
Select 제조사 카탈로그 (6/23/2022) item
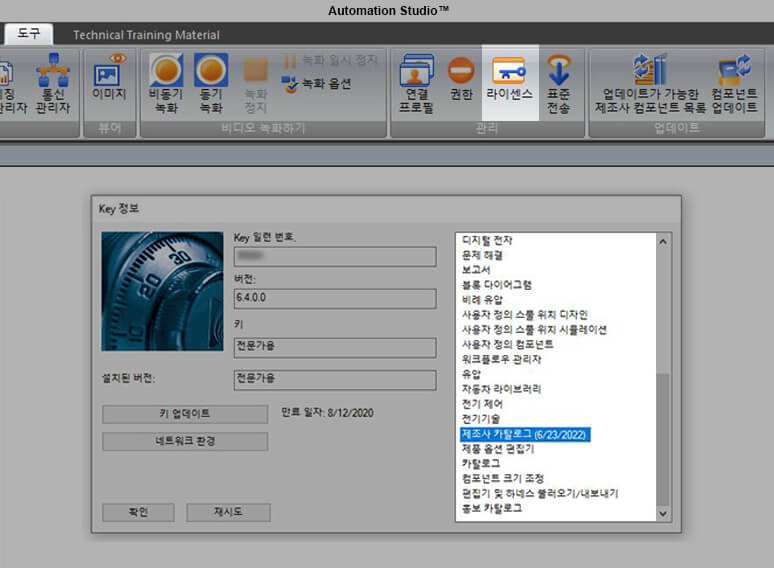click(x=524, y=434)
